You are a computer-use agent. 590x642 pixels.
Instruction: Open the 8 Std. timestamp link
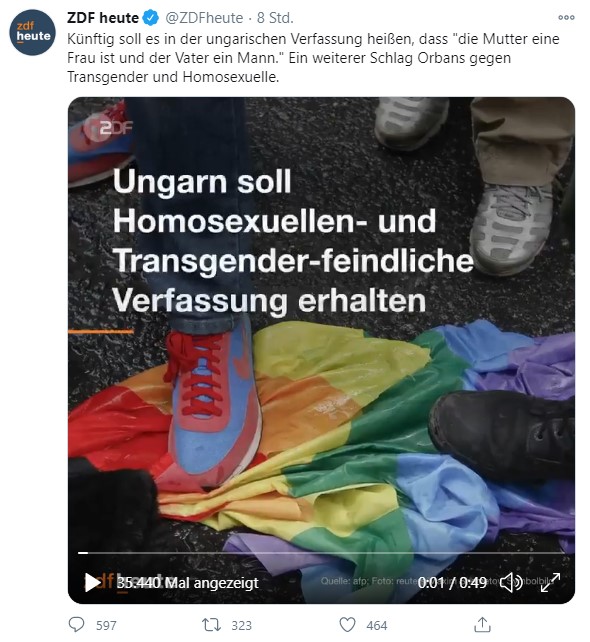(275, 18)
